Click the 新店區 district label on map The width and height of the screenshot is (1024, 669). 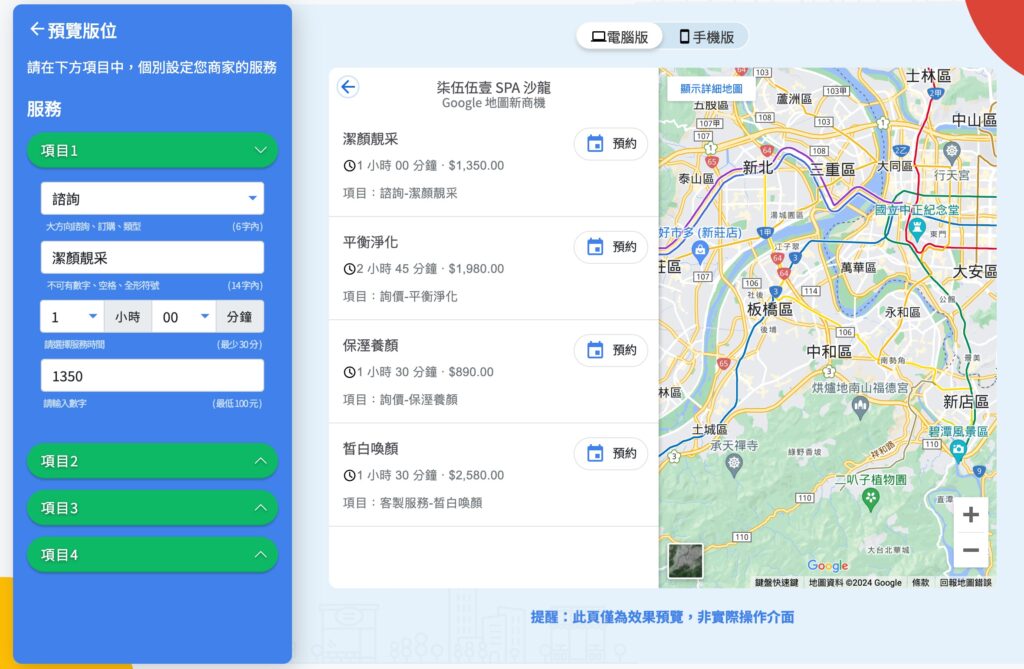(x=966, y=402)
